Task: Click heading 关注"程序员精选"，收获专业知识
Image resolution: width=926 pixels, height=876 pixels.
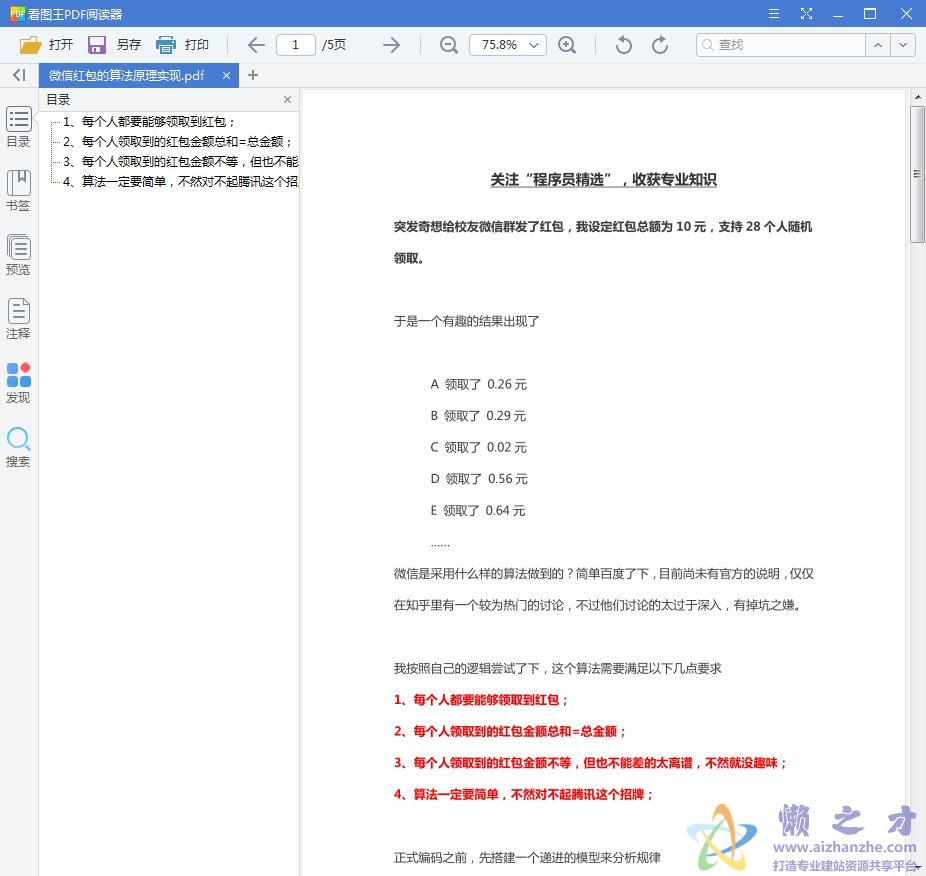Action: 603,180
